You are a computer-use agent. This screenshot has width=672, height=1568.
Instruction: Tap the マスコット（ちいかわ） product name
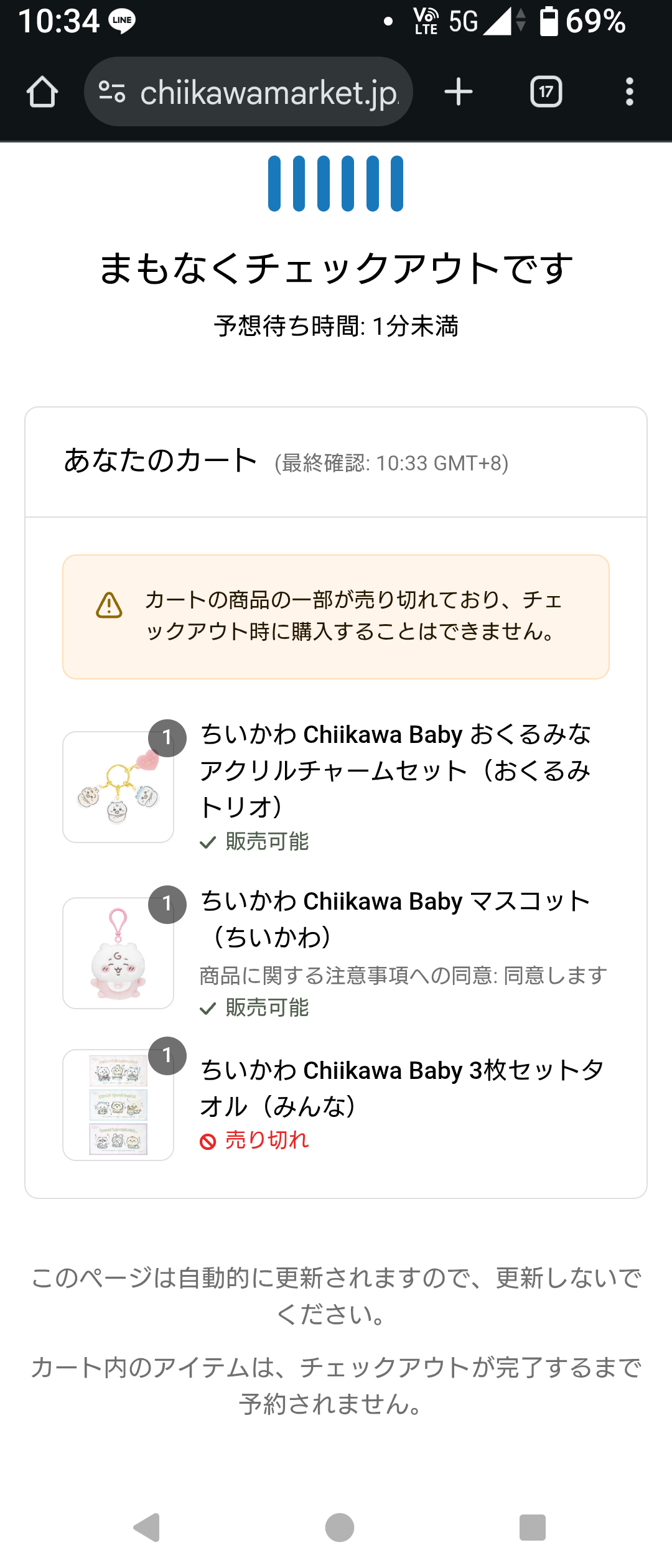point(395,918)
